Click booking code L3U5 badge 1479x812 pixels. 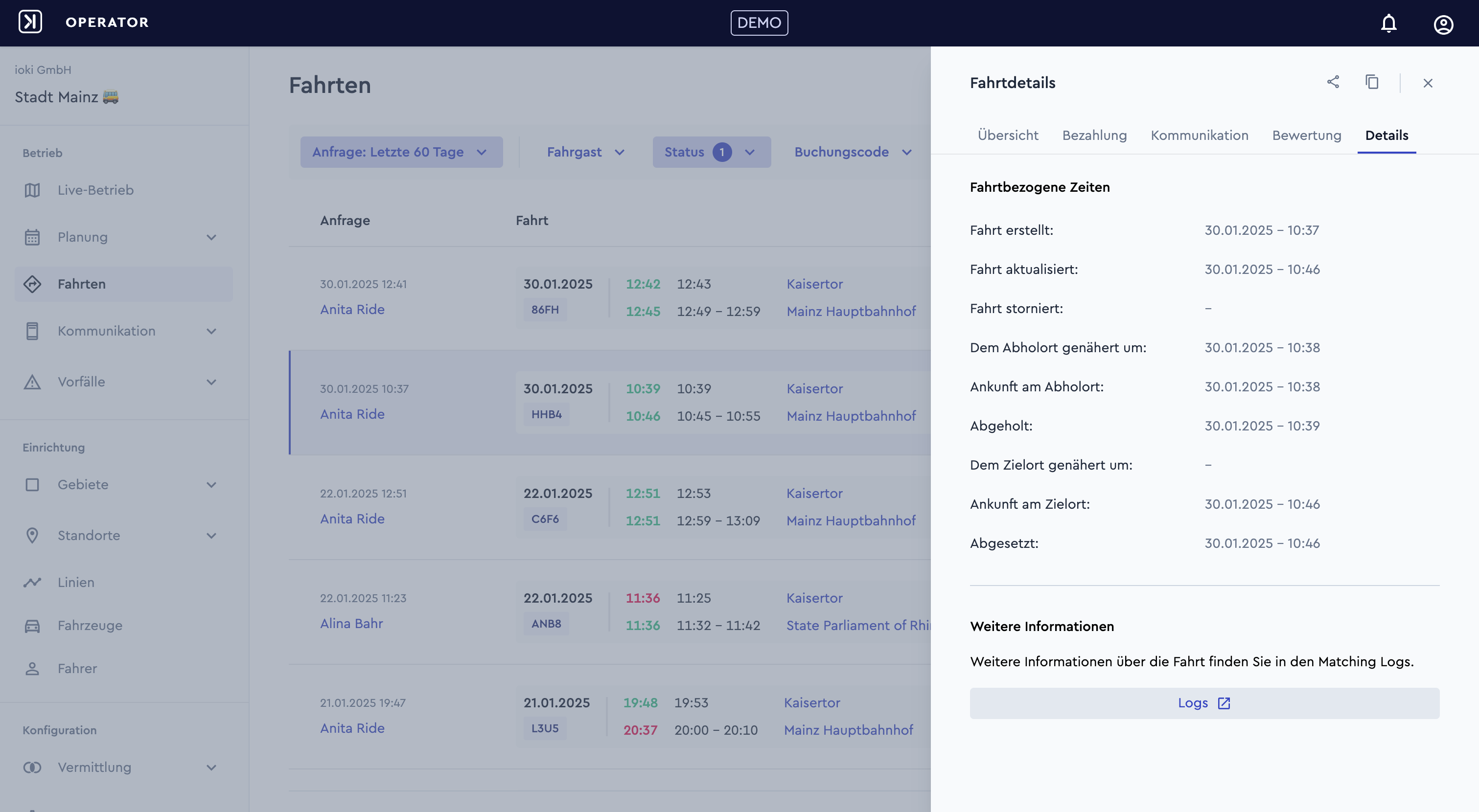coord(545,728)
